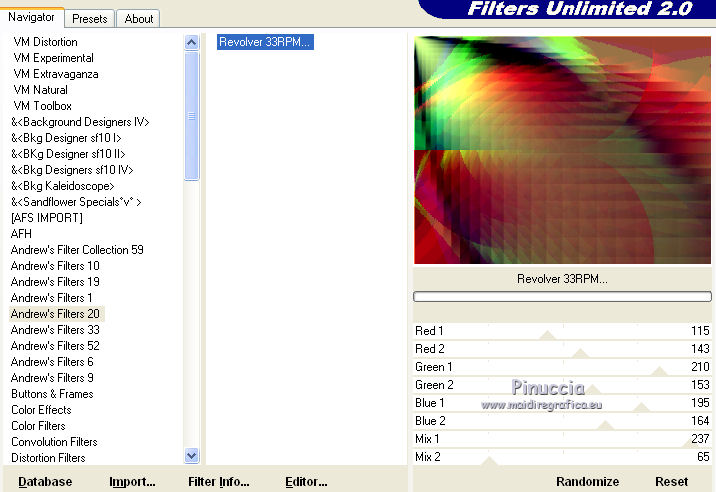Select Andrew's Filters 33 category
This screenshot has width=716, height=492.
[55, 330]
